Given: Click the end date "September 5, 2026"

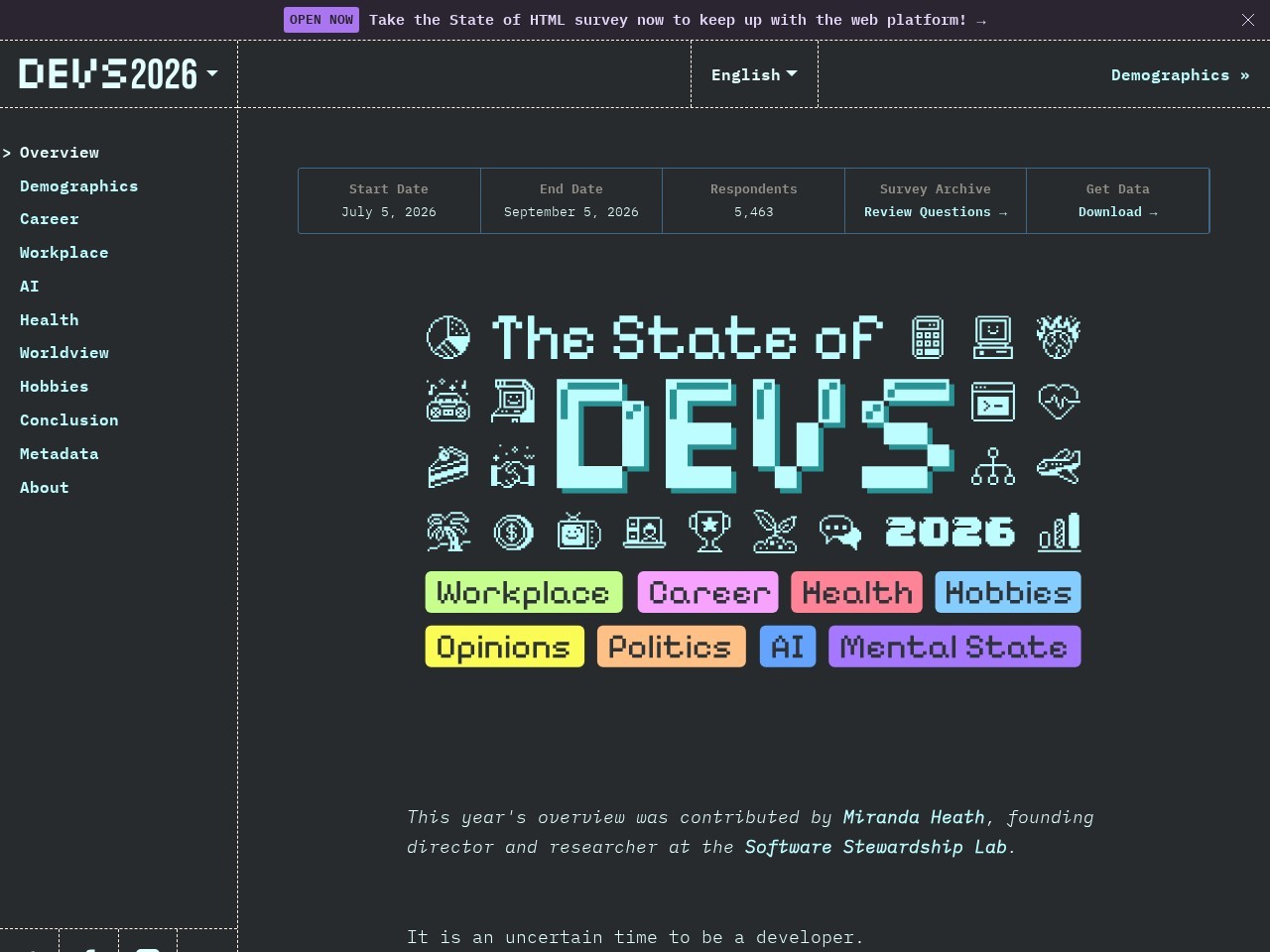Looking at the screenshot, I should [571, 212].
